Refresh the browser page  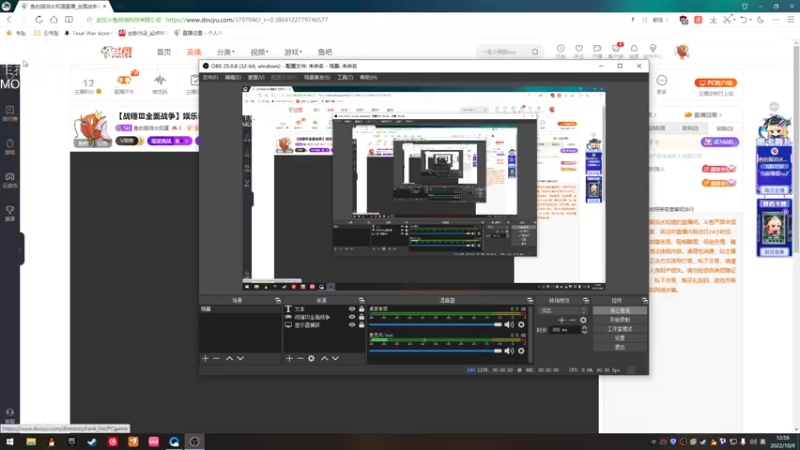[x=39, y=19]
